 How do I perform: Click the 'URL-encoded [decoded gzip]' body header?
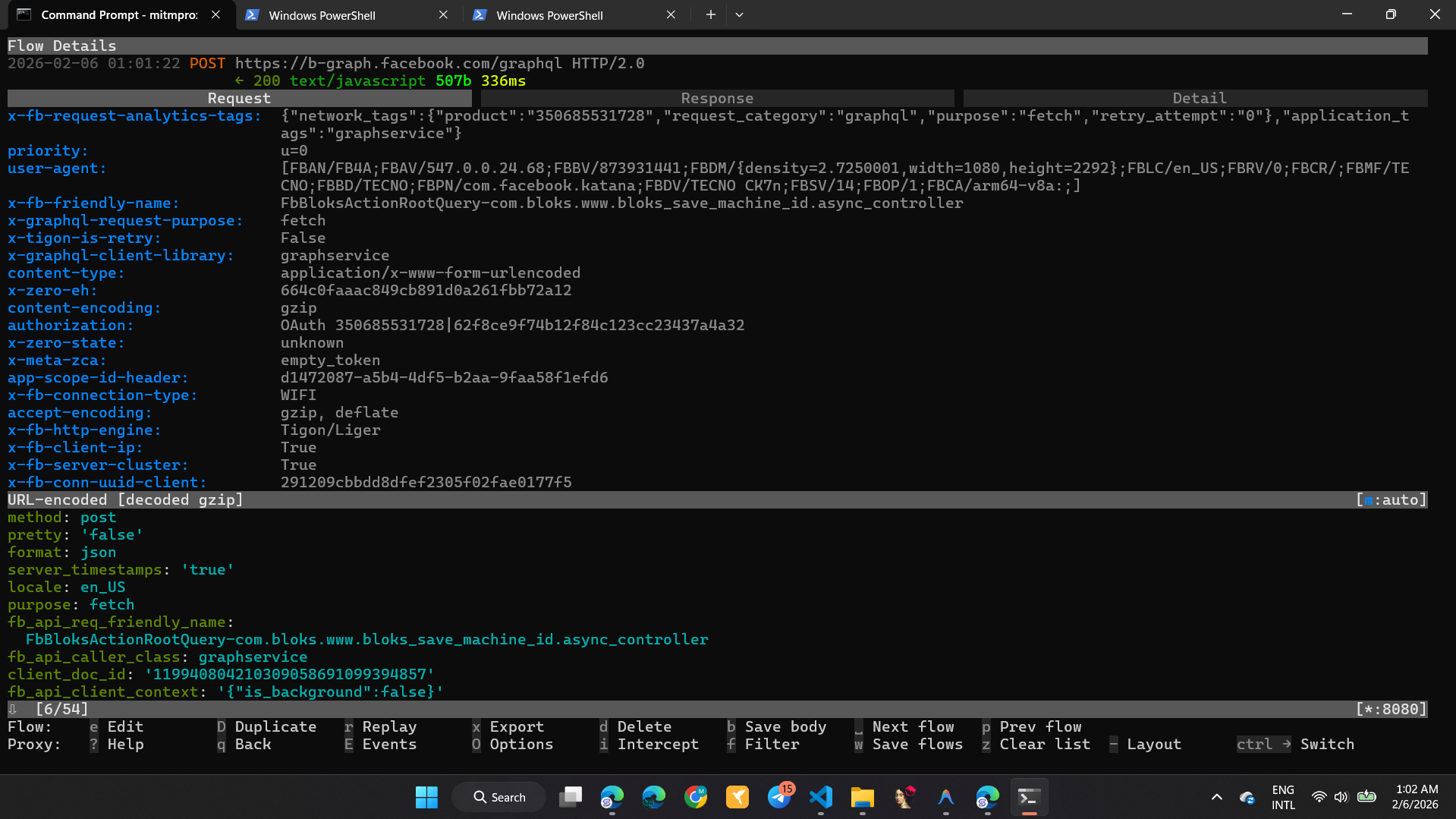click(x=125, y=500)
